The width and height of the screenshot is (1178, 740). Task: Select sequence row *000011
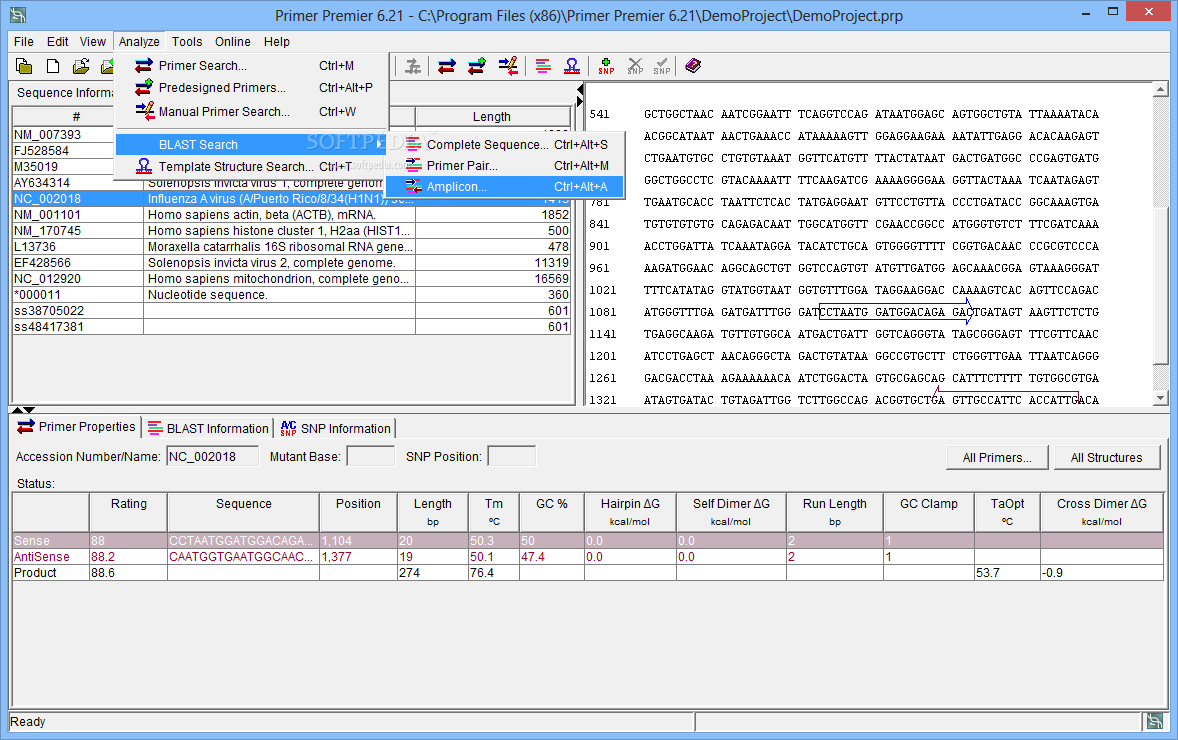291,294
